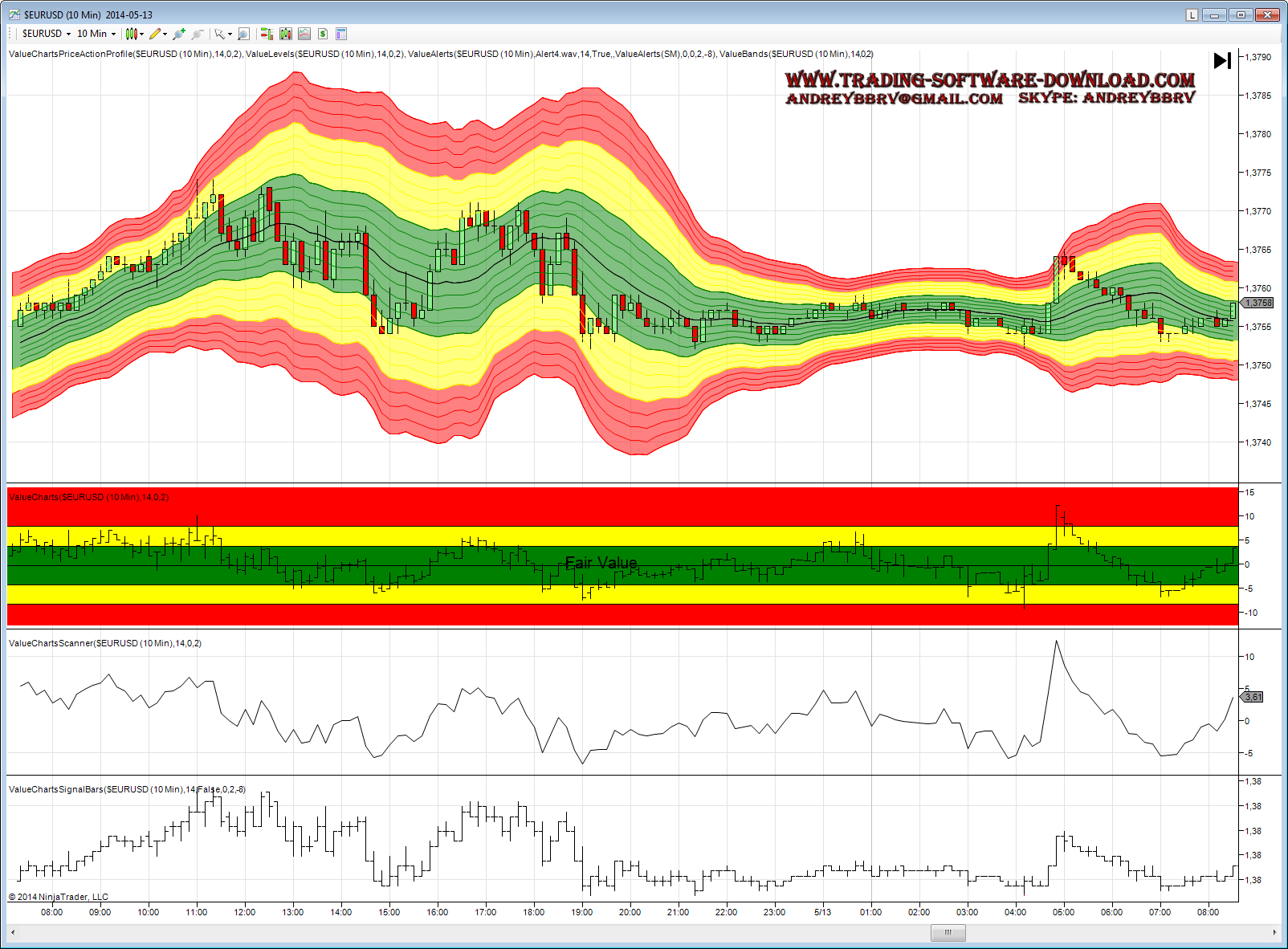Open the chart style candlestick dropdown

click(x=134, y=34)
